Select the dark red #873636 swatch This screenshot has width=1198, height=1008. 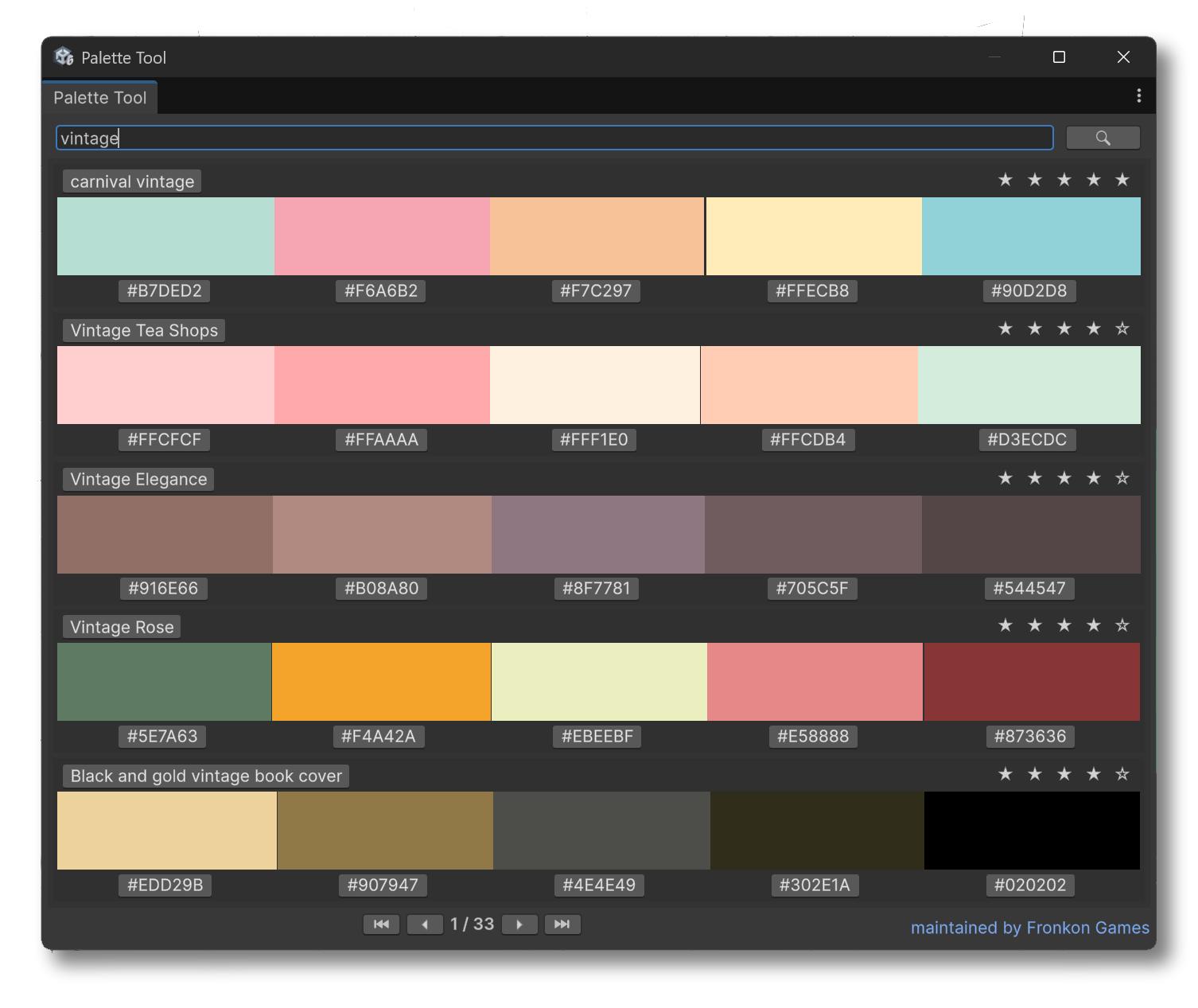[x=1031, y=682]
